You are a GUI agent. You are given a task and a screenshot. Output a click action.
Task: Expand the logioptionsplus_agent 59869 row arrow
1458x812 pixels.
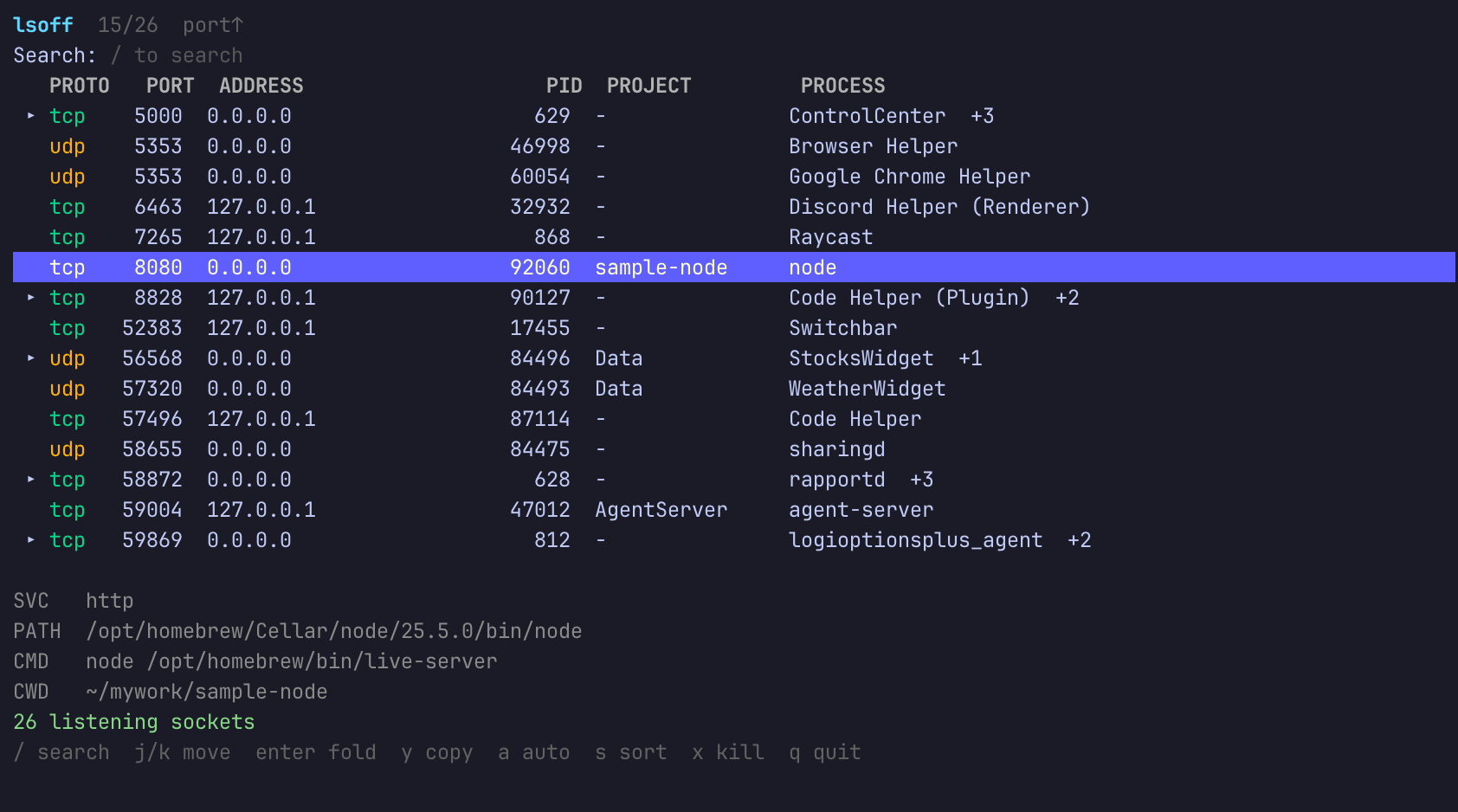[31, 539]
